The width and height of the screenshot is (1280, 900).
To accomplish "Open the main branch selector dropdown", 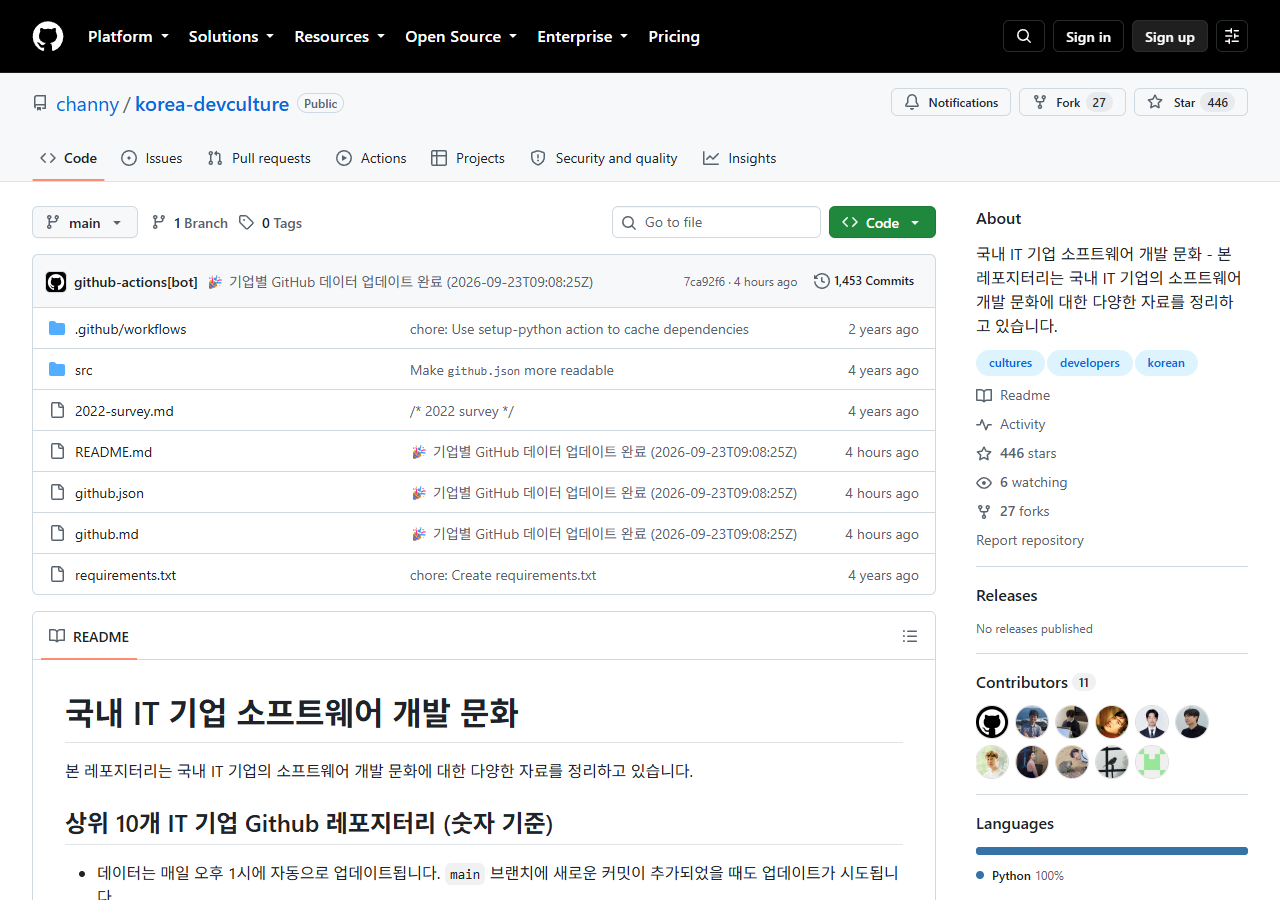I will [85, 222].
